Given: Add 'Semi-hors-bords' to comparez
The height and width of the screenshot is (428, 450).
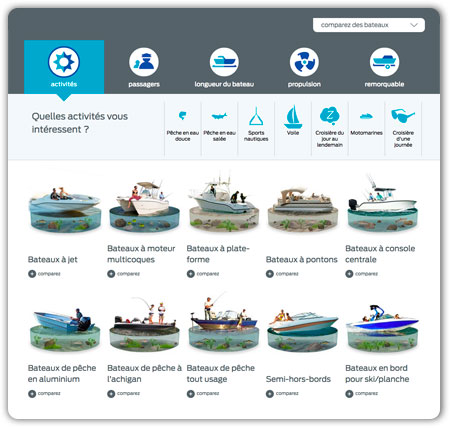Looking at the screenshot, I should tap(282, 394).
